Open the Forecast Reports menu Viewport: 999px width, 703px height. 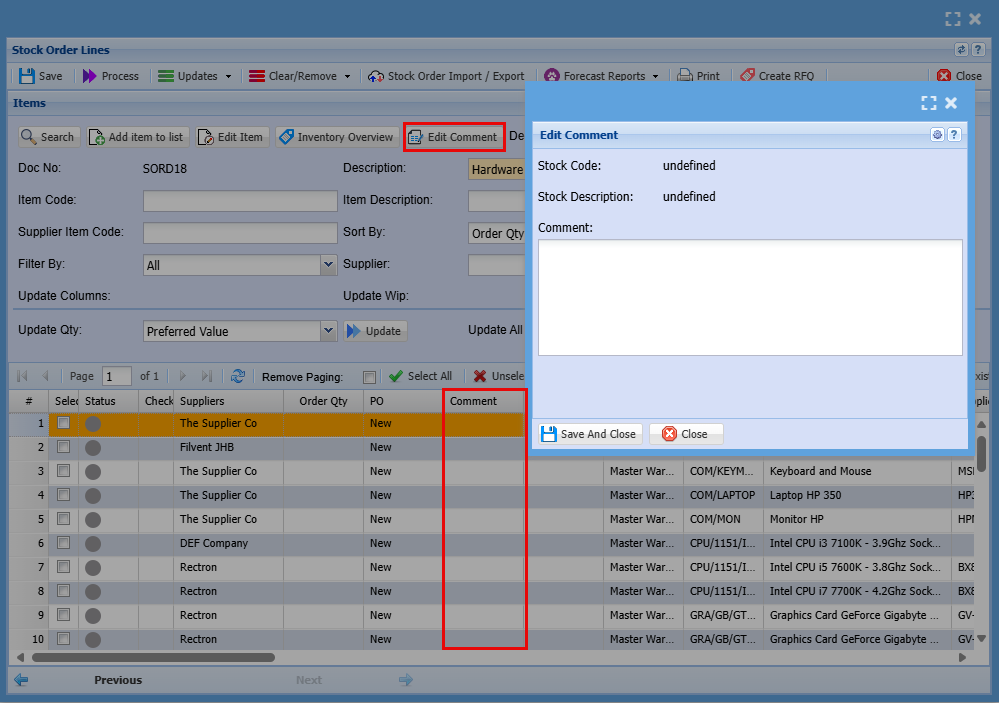tap(603, 76)
